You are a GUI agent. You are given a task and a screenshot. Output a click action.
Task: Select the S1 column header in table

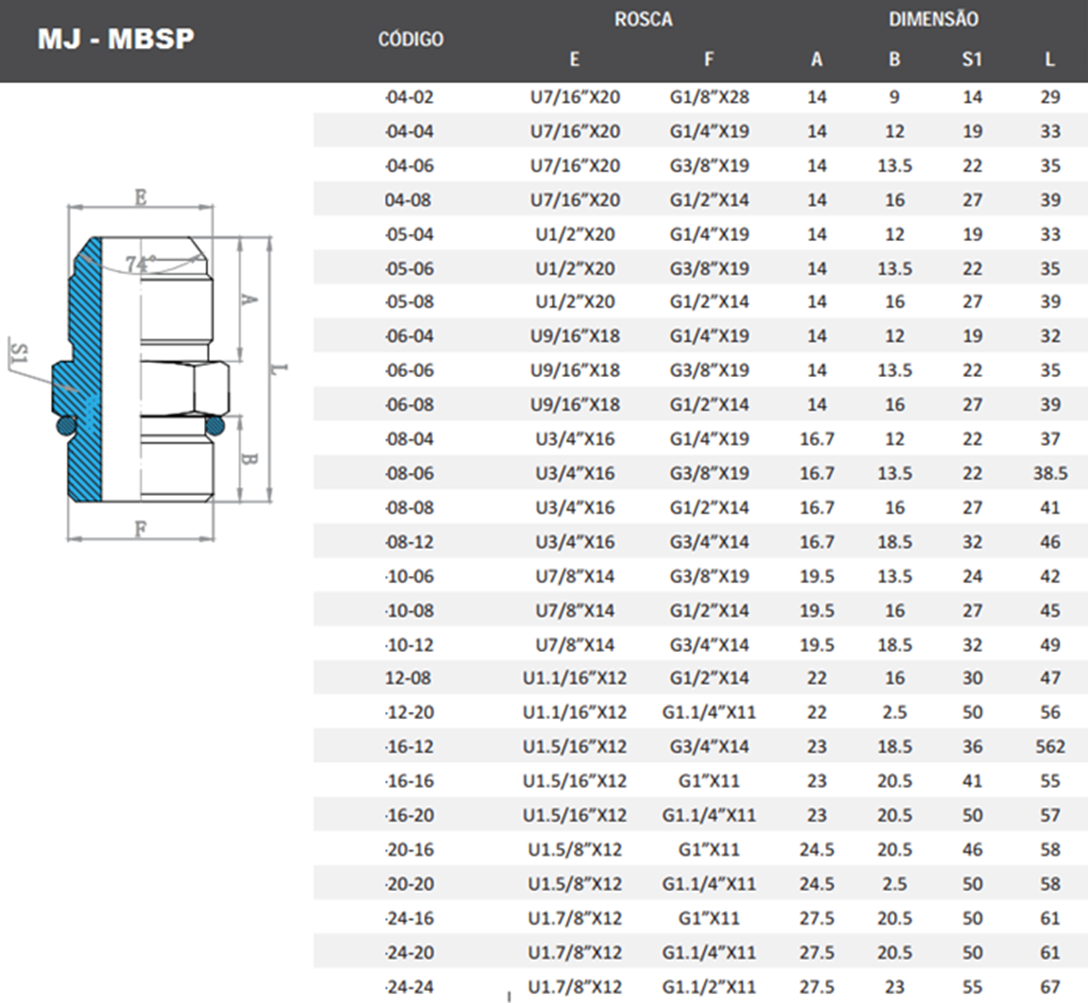[x=971, y=59]
